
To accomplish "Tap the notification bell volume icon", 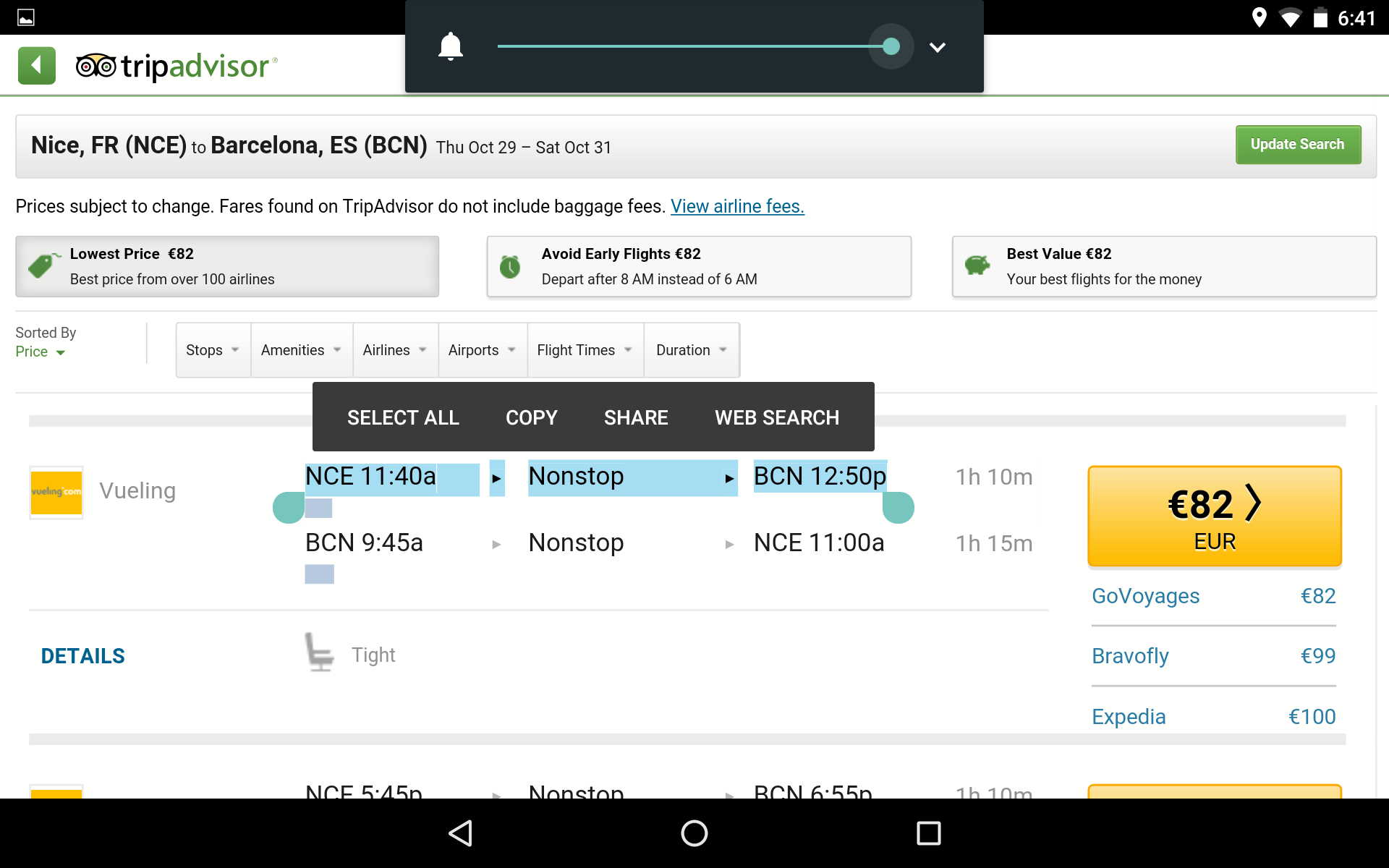I will click(450, 47).
